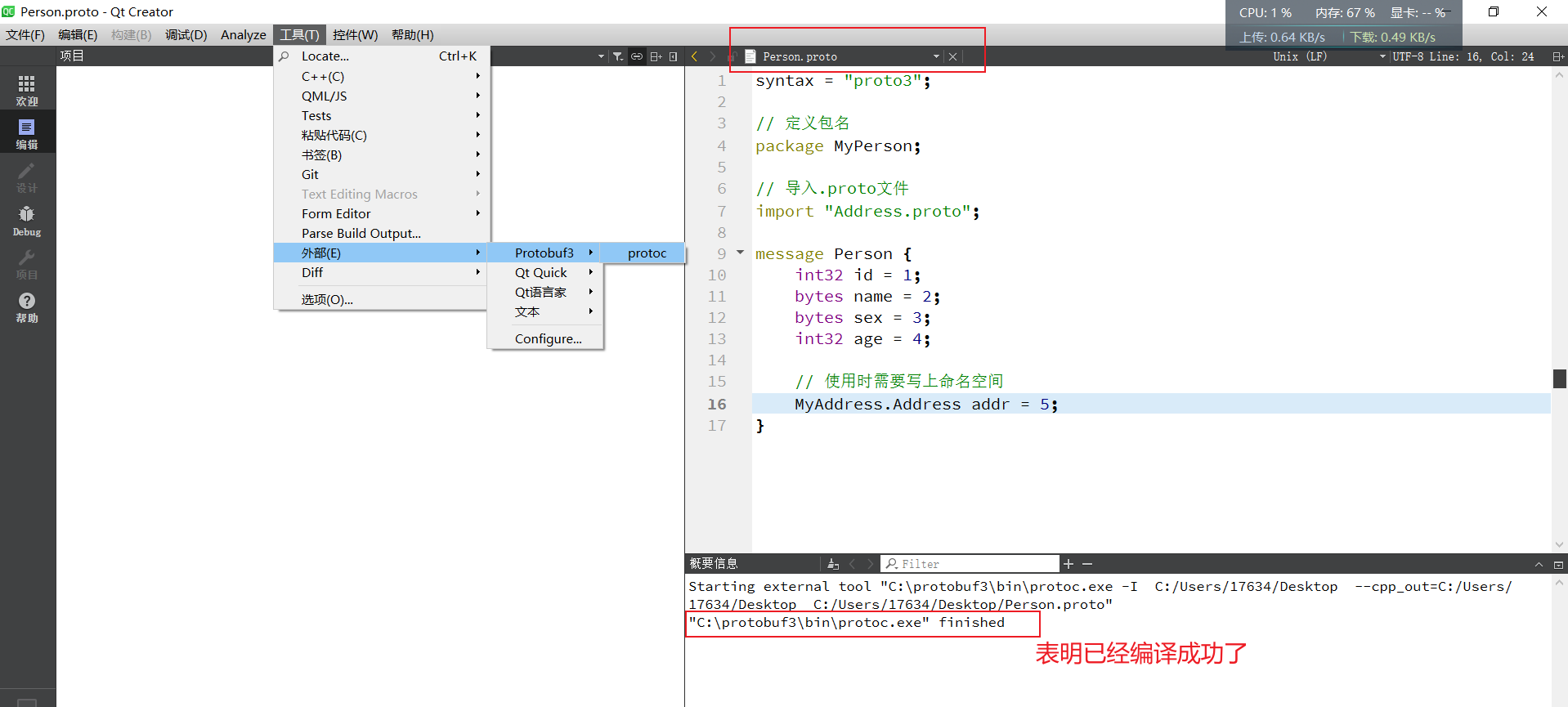Click line 16 MyAddress.Address code
Image resolution: width=1568 pixels, height=707 pixels.
926,404
